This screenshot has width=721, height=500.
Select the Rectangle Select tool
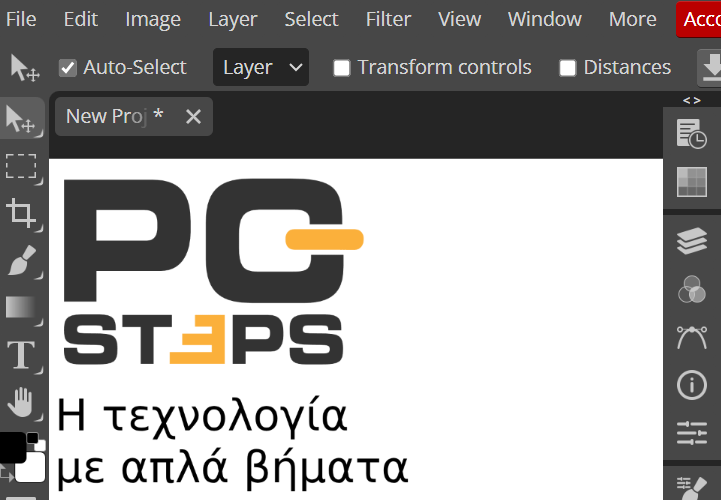[22, 166]
